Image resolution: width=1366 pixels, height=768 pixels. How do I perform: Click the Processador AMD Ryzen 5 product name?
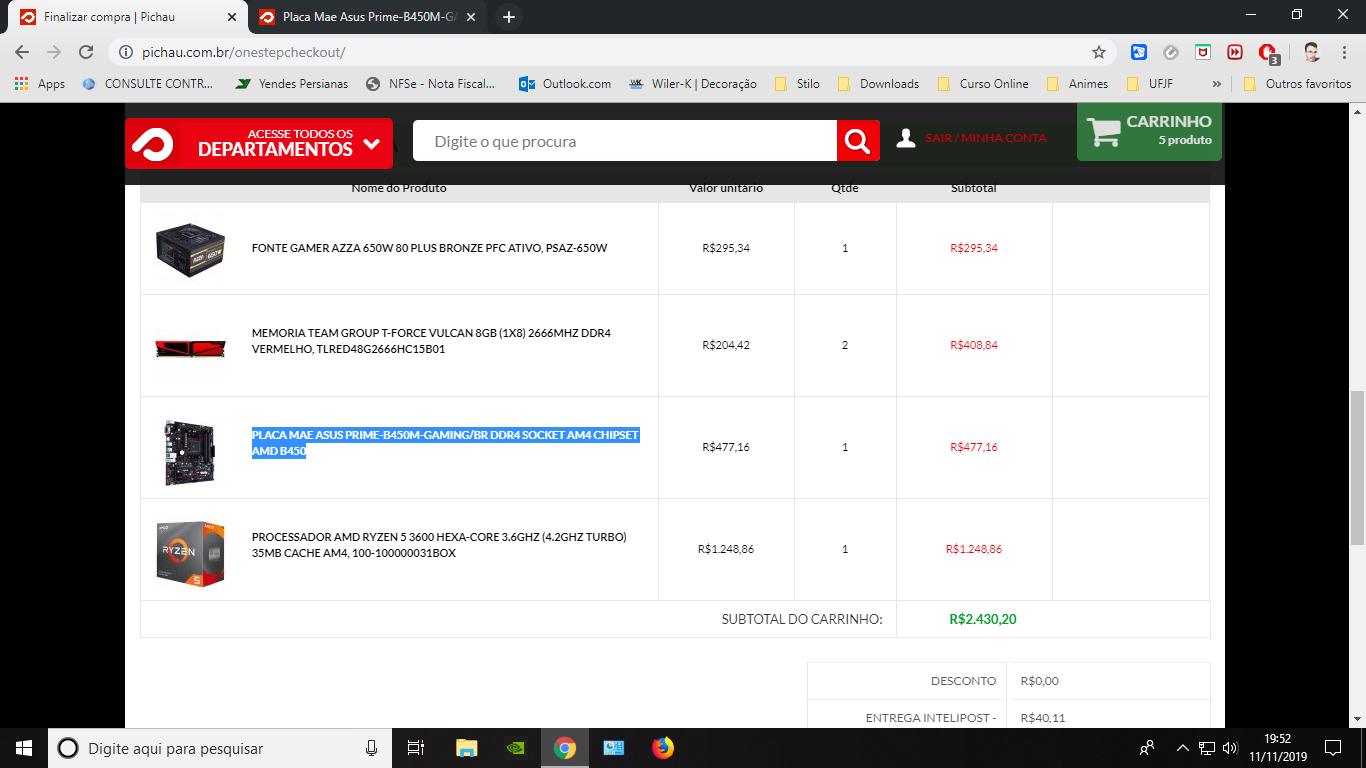[x=439, y=545]
